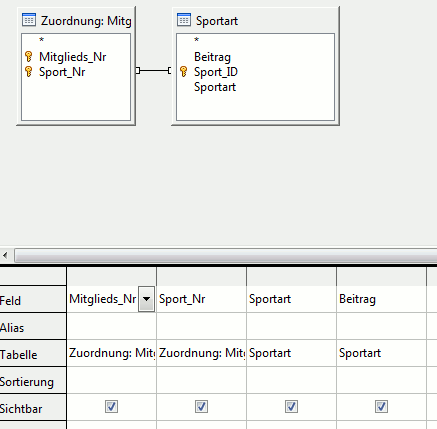Click the table icon of Sportart window
The image size is (437, 429).
(x=184, y=20)
